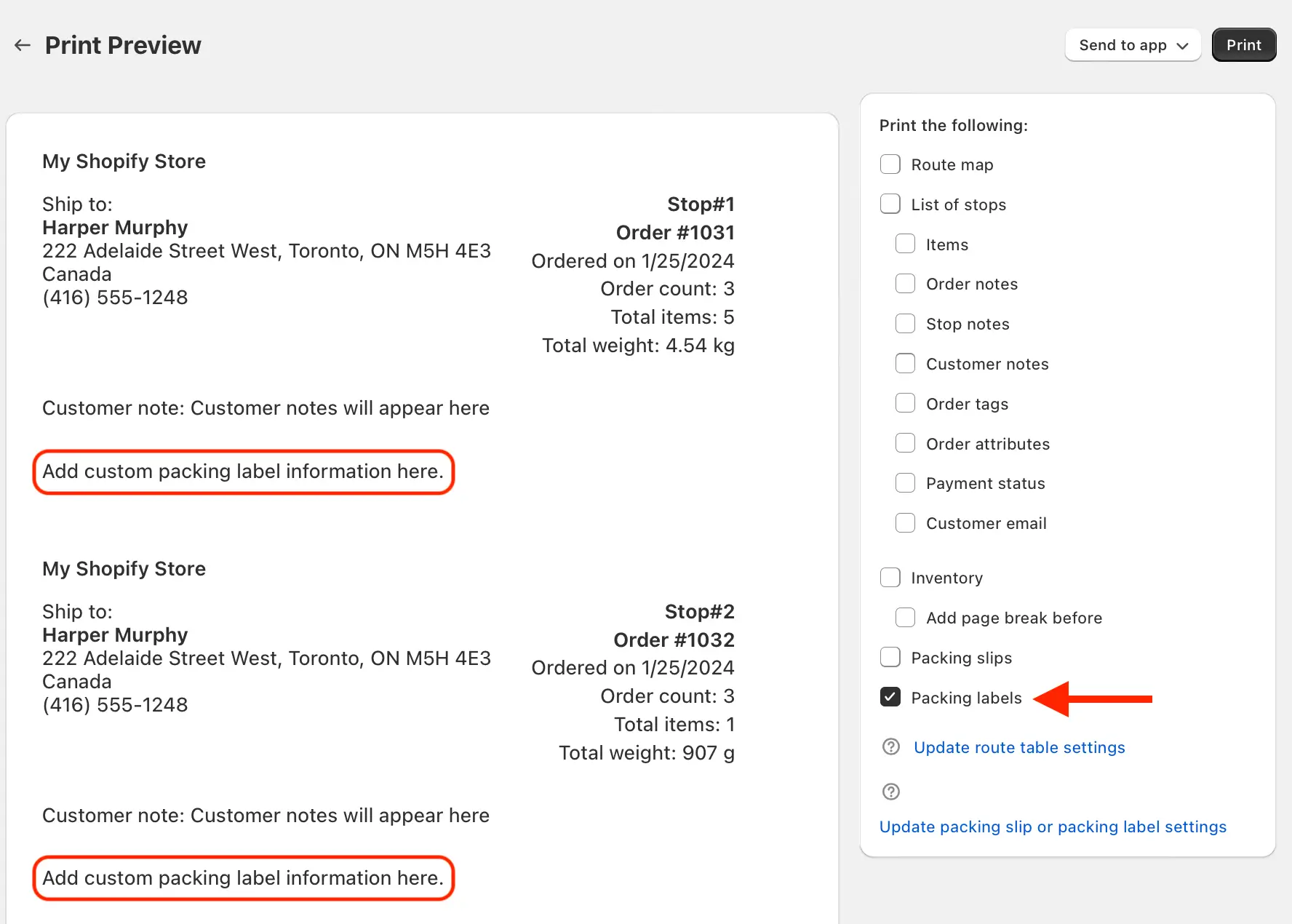Click the Print button
Screen dimensions: 1292x924
(x=1243, y=45)
